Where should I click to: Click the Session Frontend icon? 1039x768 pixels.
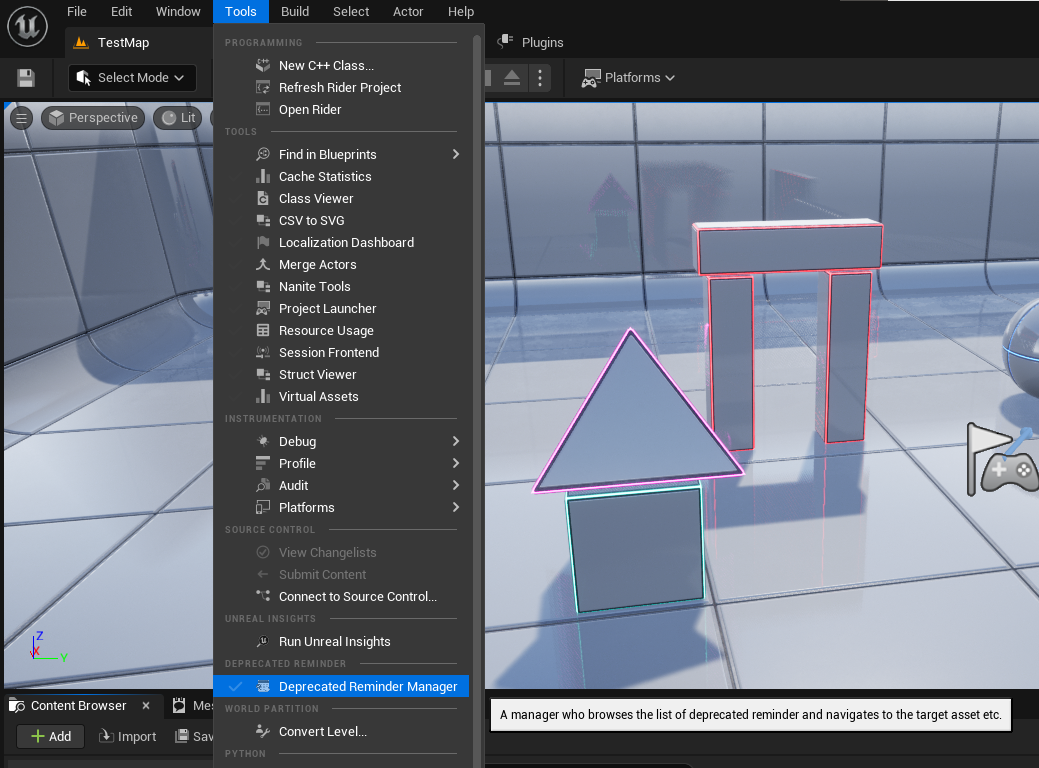(263, 353)
